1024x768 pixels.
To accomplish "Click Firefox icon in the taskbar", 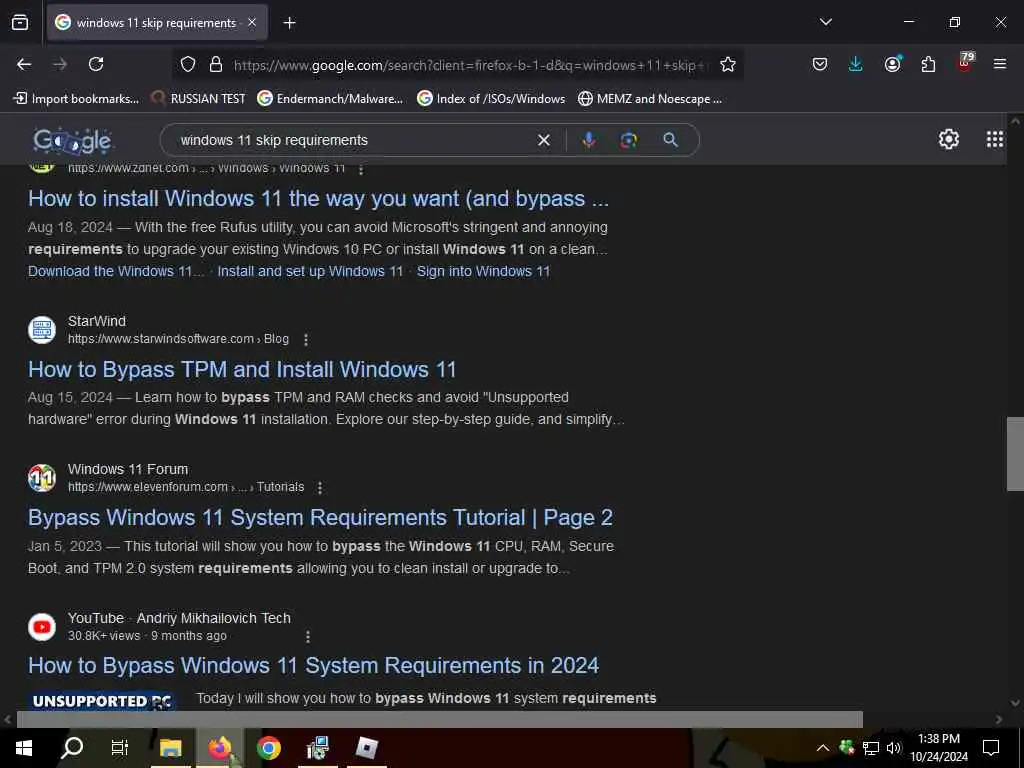I will click(219, 748).
